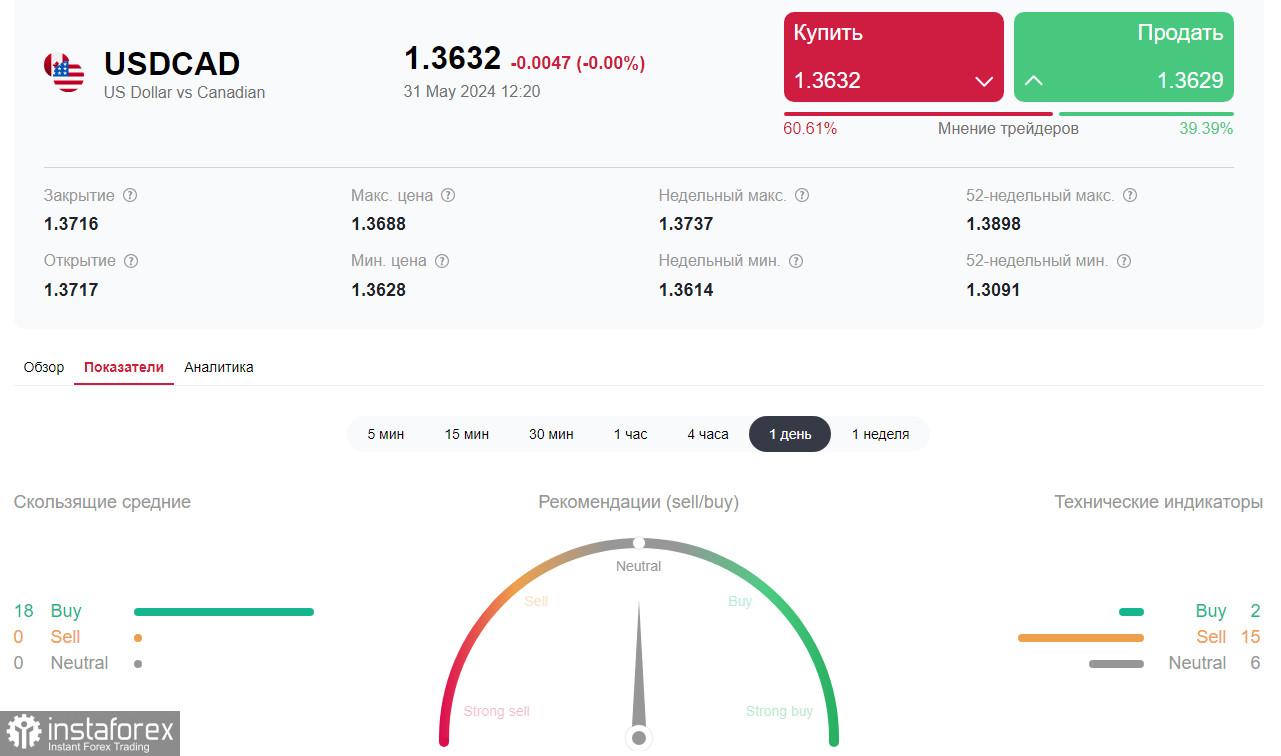The image size is (1281, 756).
Task: Open help icon next to Недельный мин.
Action: (796, 261)
